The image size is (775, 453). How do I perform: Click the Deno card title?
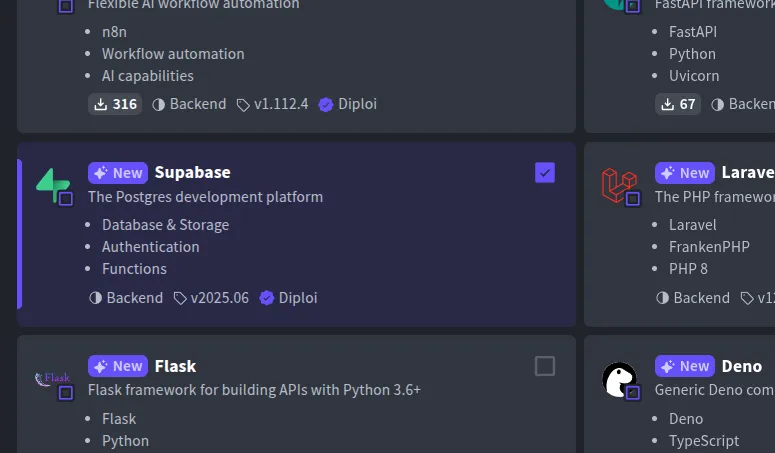click(x=741, y=366)
